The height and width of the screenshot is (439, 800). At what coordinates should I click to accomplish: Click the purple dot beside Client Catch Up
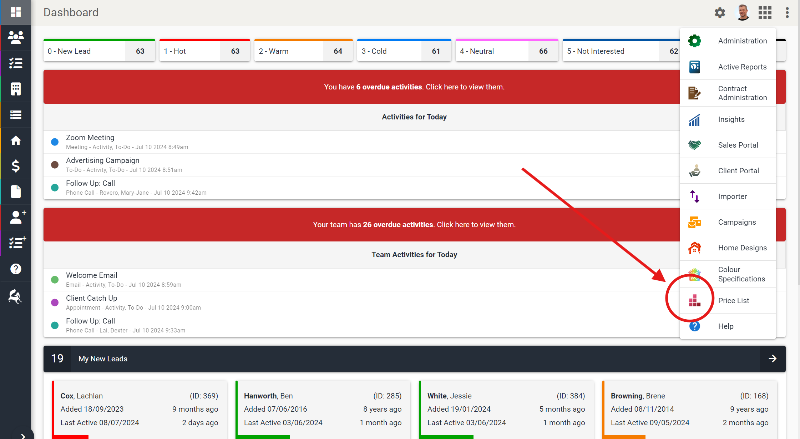[55, 303]
